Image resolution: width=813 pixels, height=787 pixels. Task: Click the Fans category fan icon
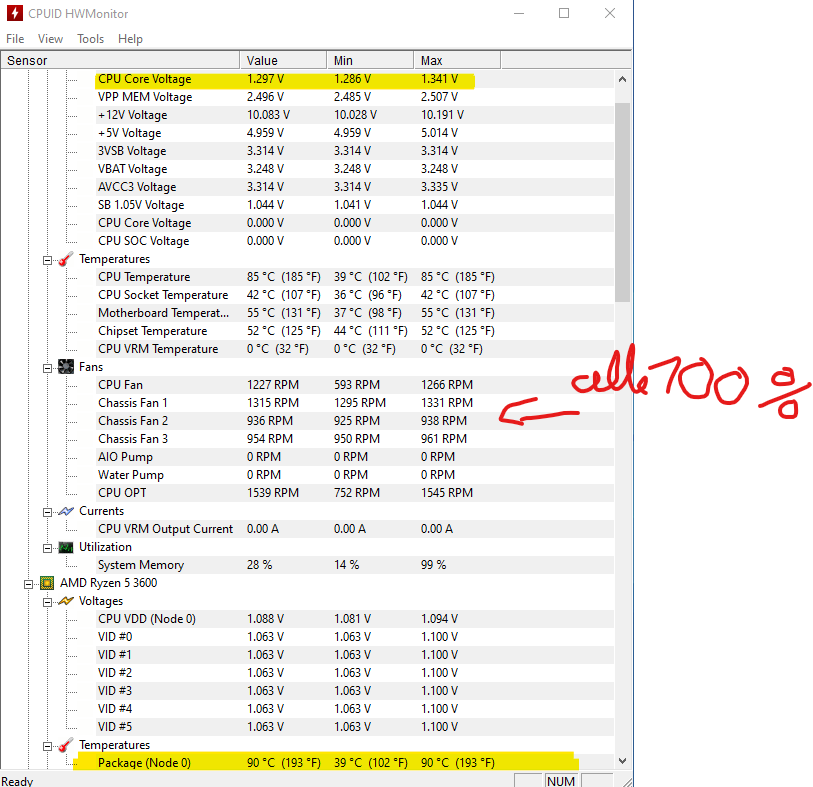pyautogui.click(x=66, y=367)
